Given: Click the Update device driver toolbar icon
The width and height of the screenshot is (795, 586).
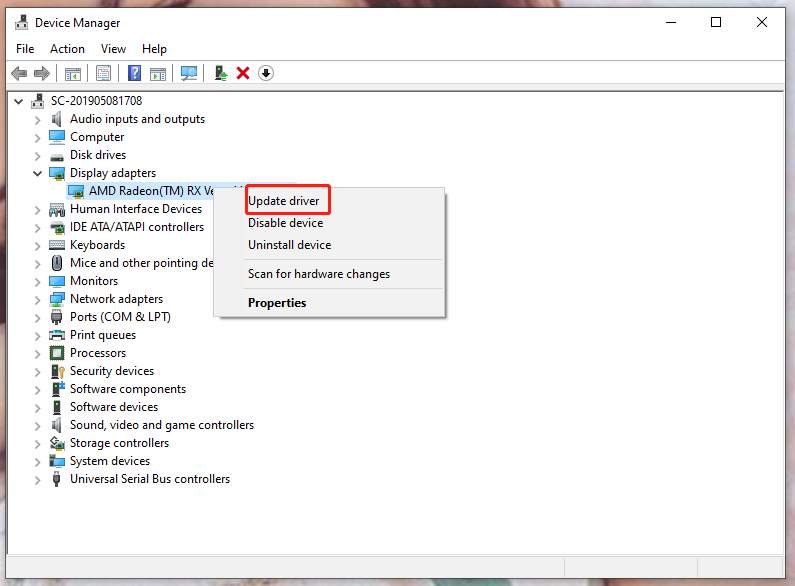Looking at the screenshot, I should point(221,74).
